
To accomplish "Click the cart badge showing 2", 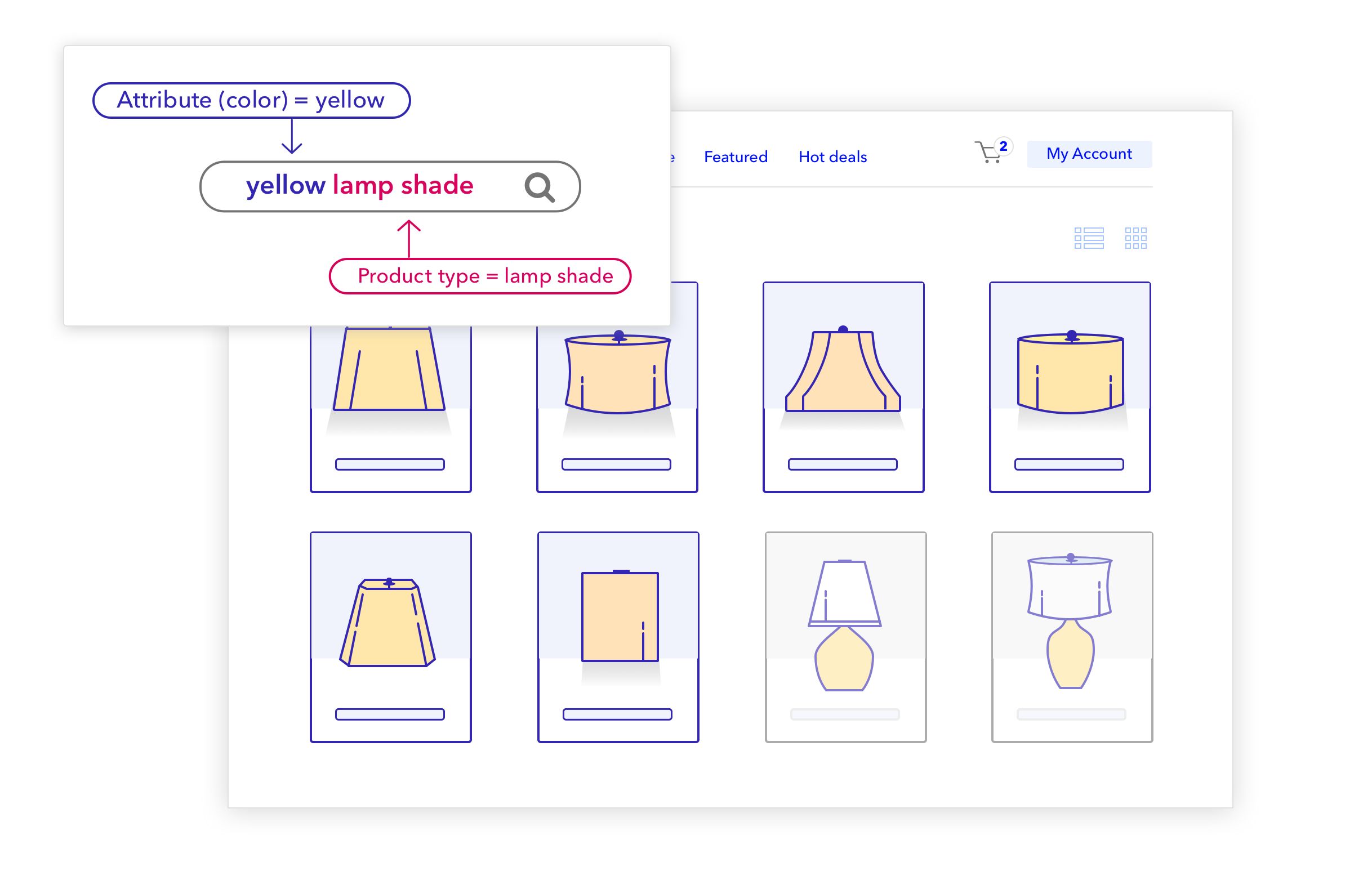I will pyautogui.click(x=1003, y=146).
